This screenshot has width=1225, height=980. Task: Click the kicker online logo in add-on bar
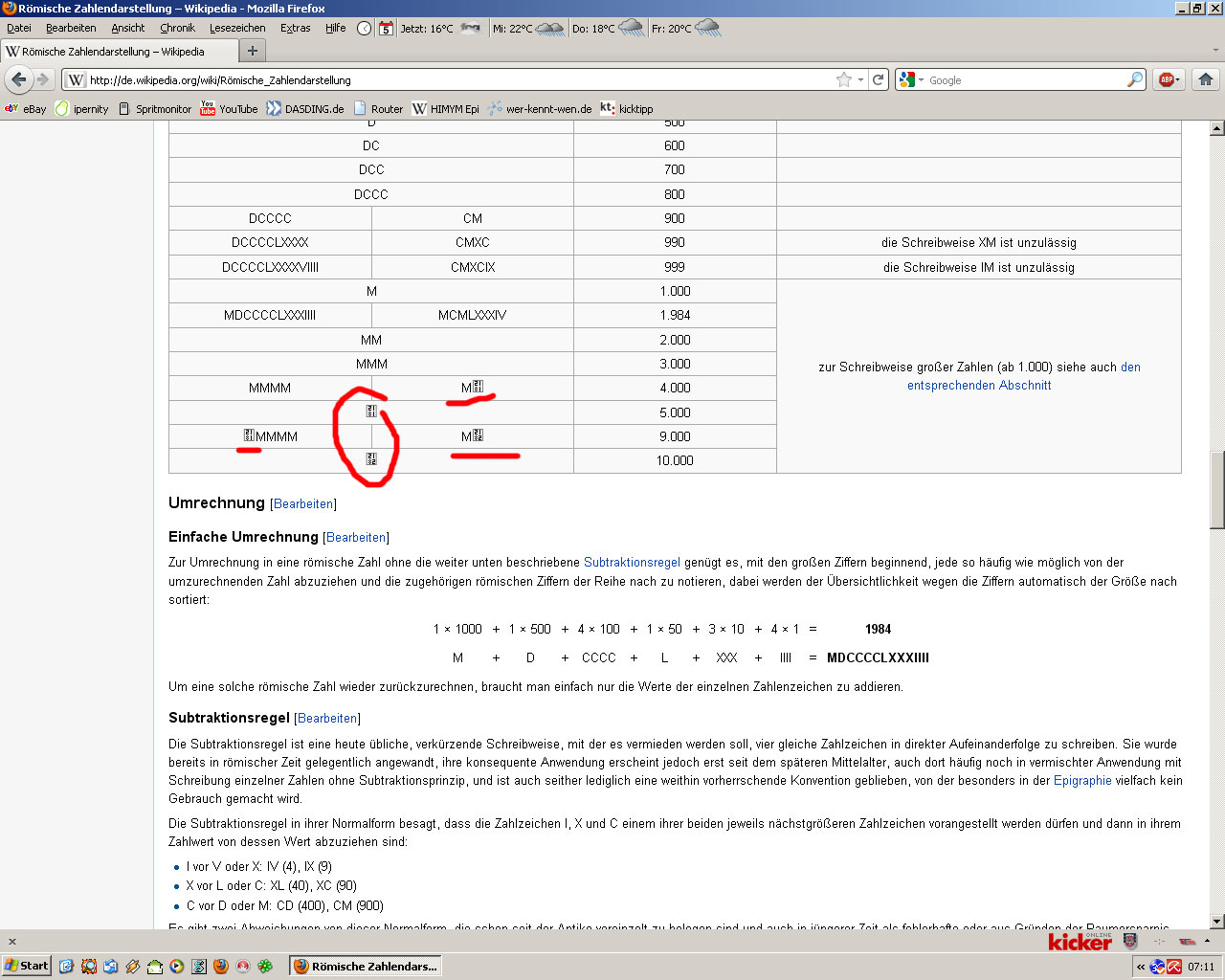click(1080, 941)
